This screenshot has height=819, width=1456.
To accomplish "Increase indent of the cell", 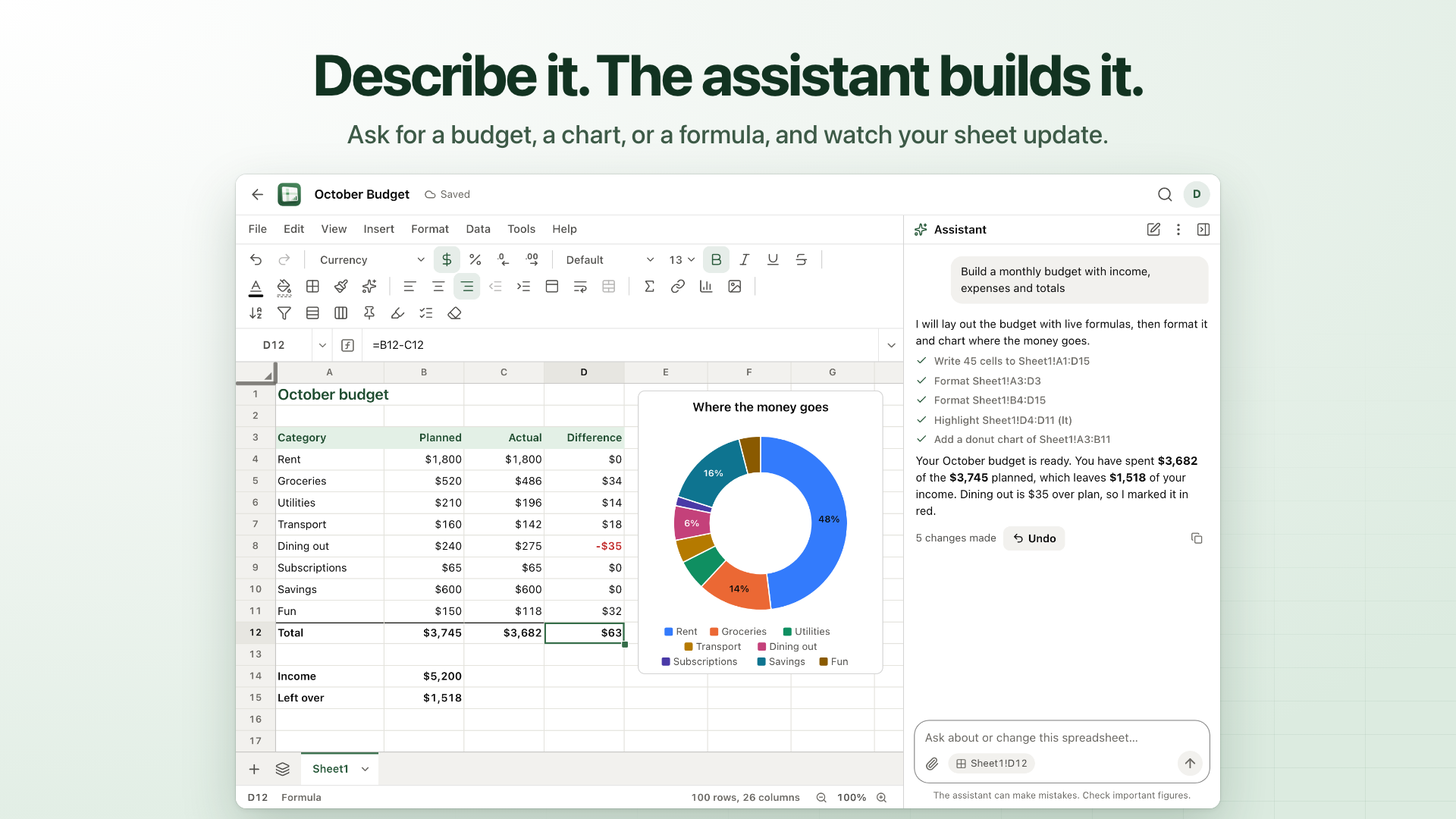I will [x=523, y=287].
